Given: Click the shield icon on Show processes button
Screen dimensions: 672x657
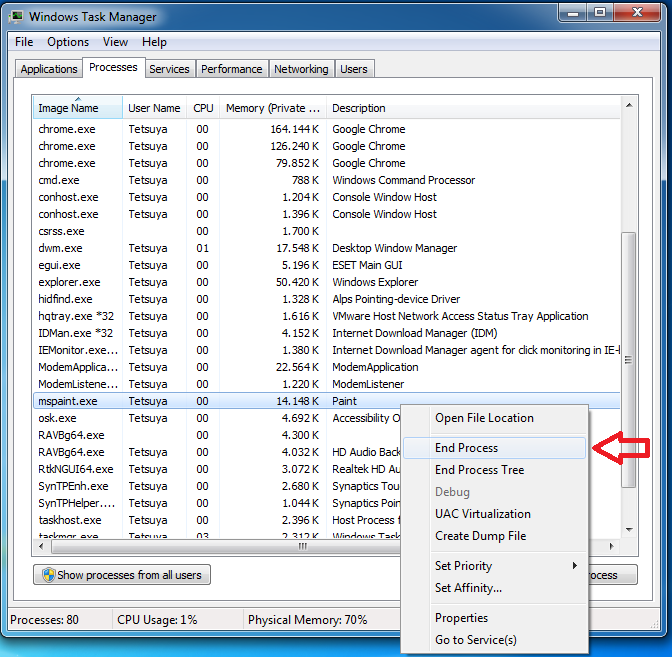Looking at the screenshot, I should 49,575.
